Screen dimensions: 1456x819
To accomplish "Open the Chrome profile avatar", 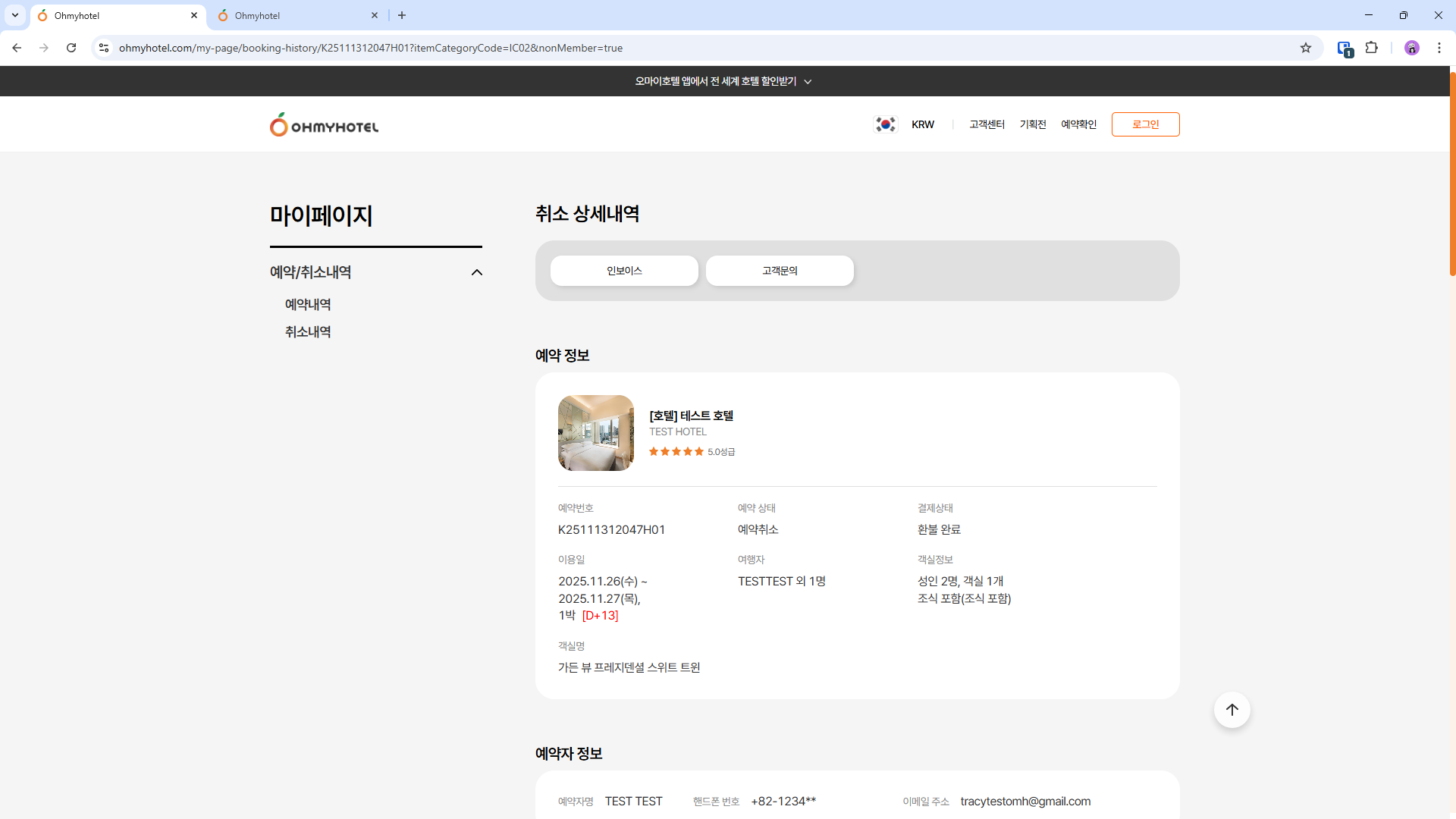I will (x=1411, y=48).
